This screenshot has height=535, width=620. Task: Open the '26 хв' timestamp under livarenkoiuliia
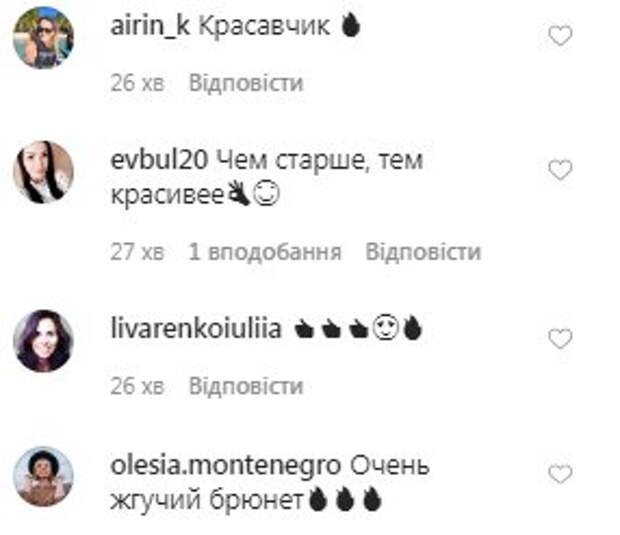pos(137,386)
